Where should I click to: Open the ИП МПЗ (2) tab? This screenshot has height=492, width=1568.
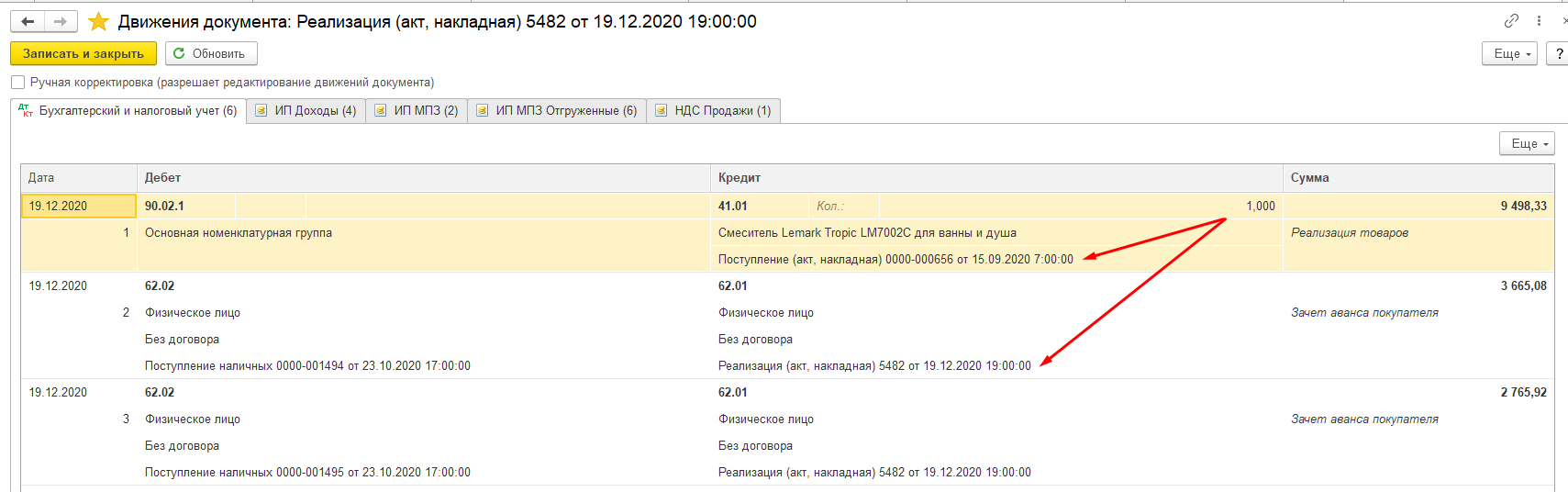(417, 111)
